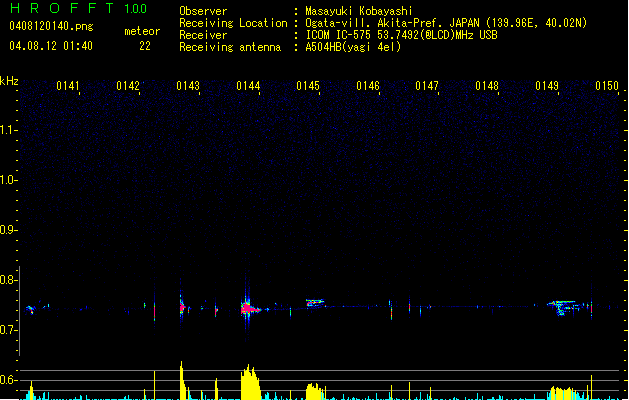
Task: Click the 'Receiving antenna' label
Action: tap(230, 47)
